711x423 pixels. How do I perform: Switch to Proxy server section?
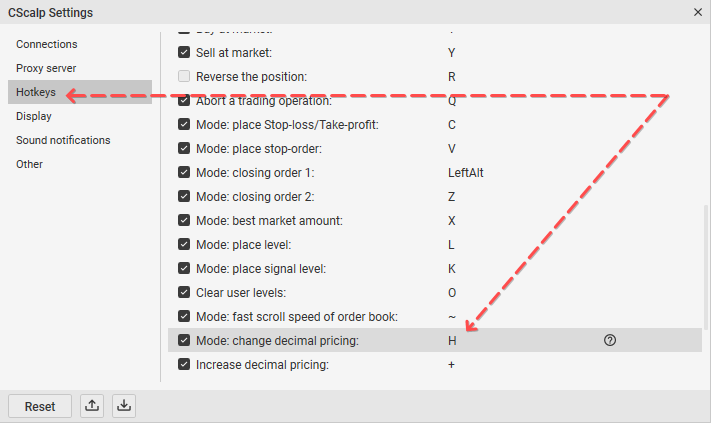pos(46,68)
